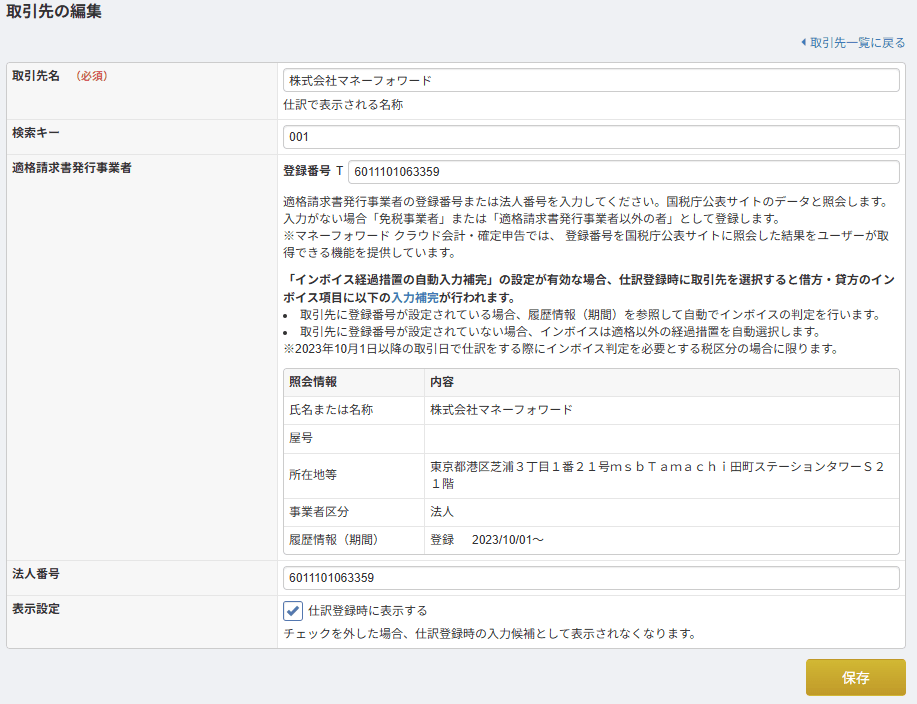Click the back arrow icon beside 取引先一覧に戻る
Screen dimensions: 917x704
pos(804,42)
